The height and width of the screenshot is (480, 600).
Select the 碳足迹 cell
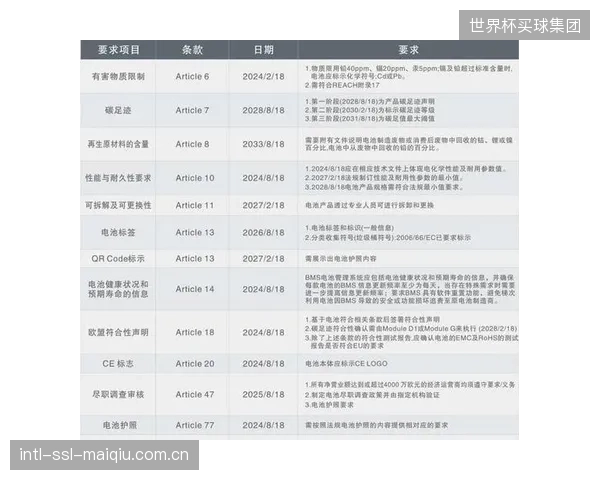click(x=118, y=110)
